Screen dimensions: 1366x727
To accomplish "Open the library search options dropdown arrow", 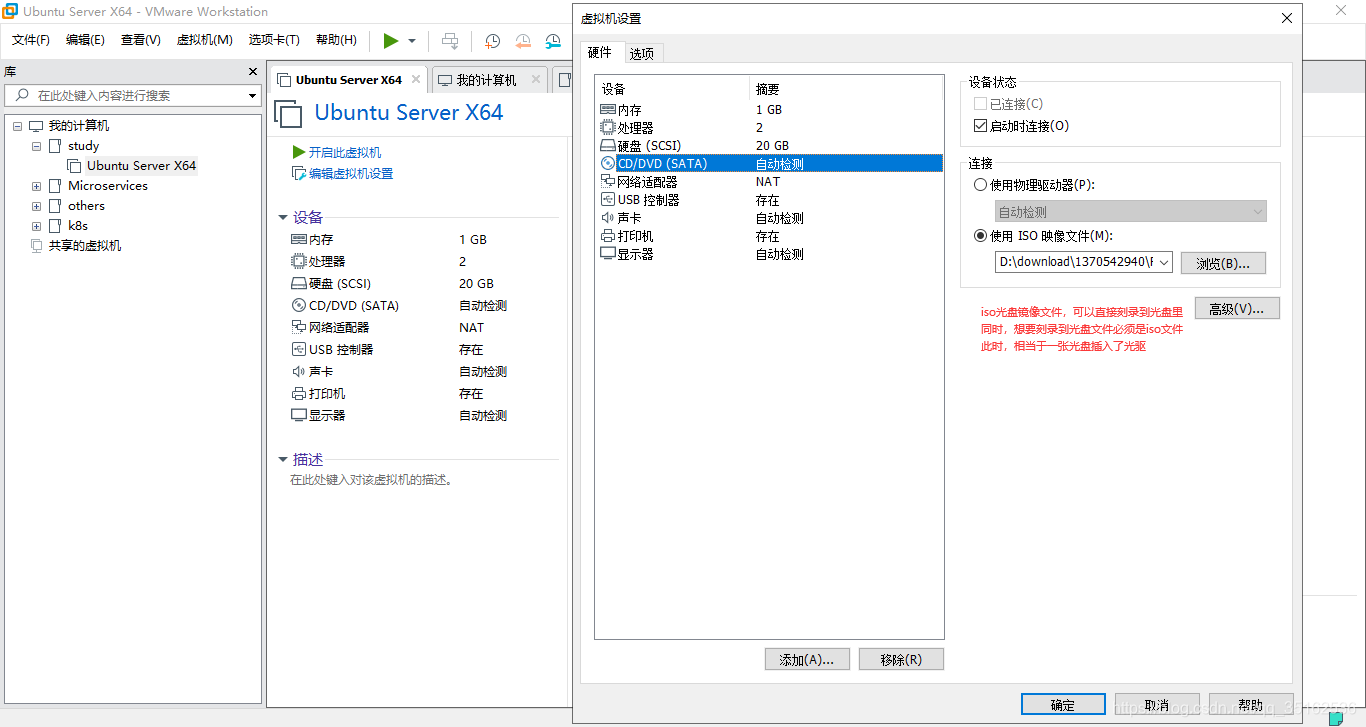I will pyautogui.click(x=253, y=96).
